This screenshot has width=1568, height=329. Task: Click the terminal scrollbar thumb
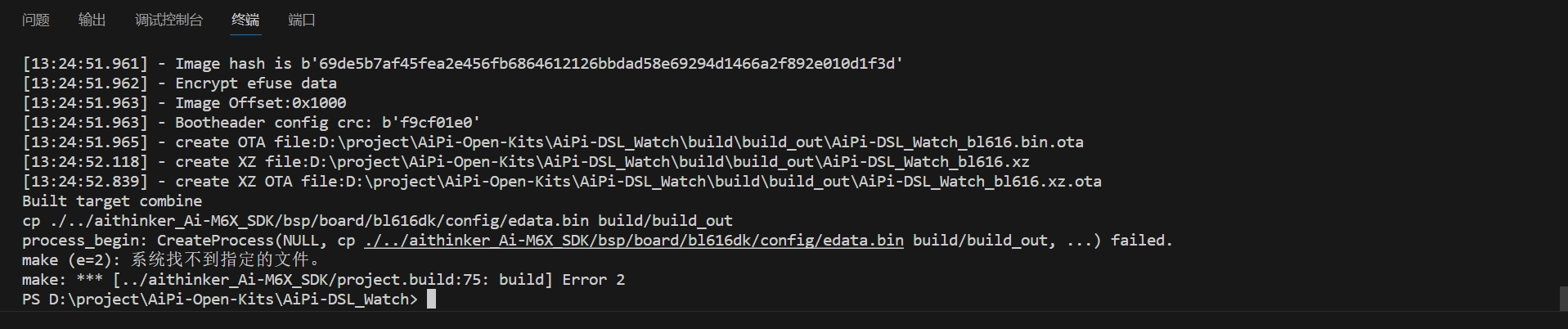coord(1563,298)
